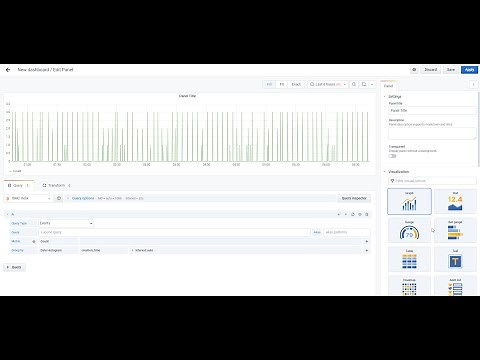Image resolution: width=480 pixels, height=360 pixels.
Task: Toggle Metric row visibility eye icon
Action: coord(34,241)
